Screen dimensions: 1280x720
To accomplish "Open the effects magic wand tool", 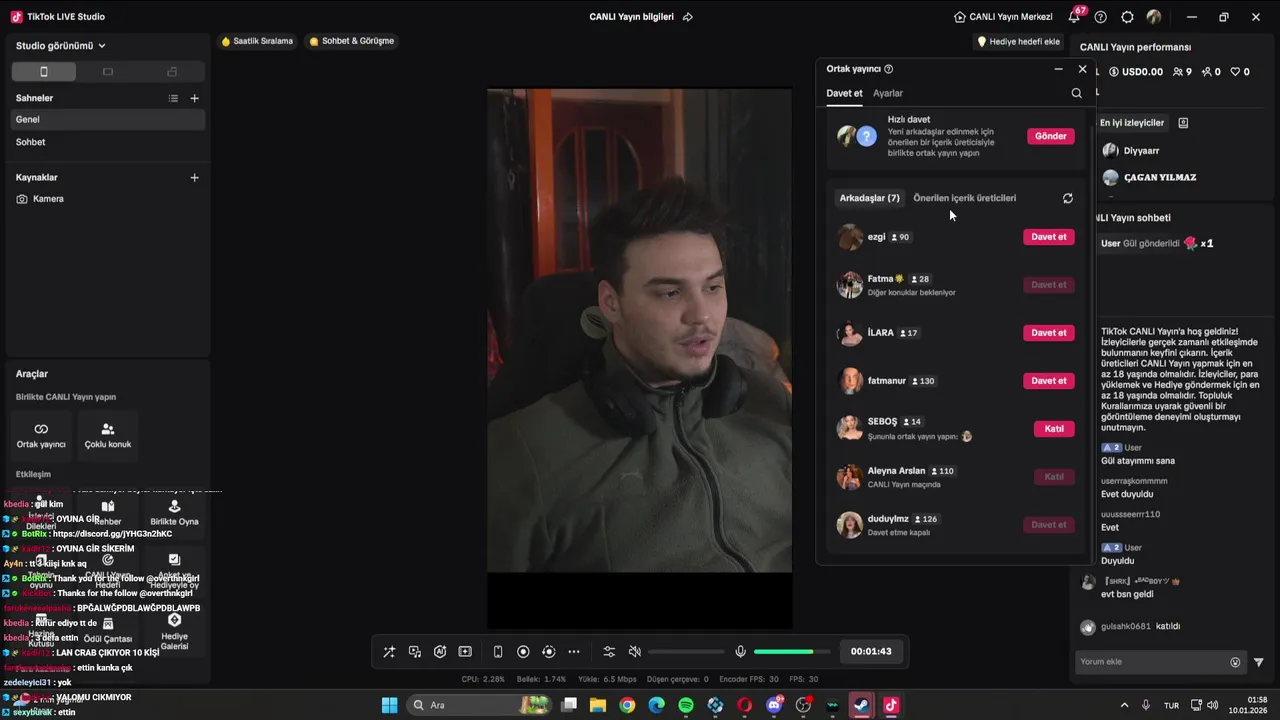I will point(389,652).
